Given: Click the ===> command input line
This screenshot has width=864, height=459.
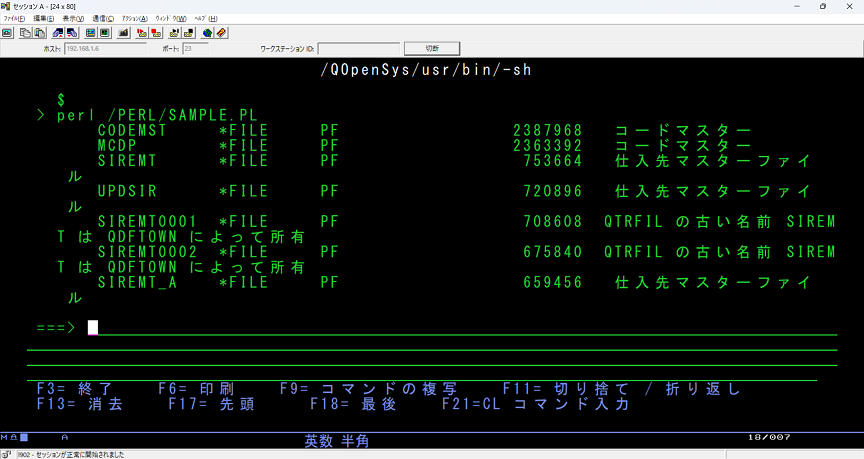Looking at the screenshot, I should (460, 327).
